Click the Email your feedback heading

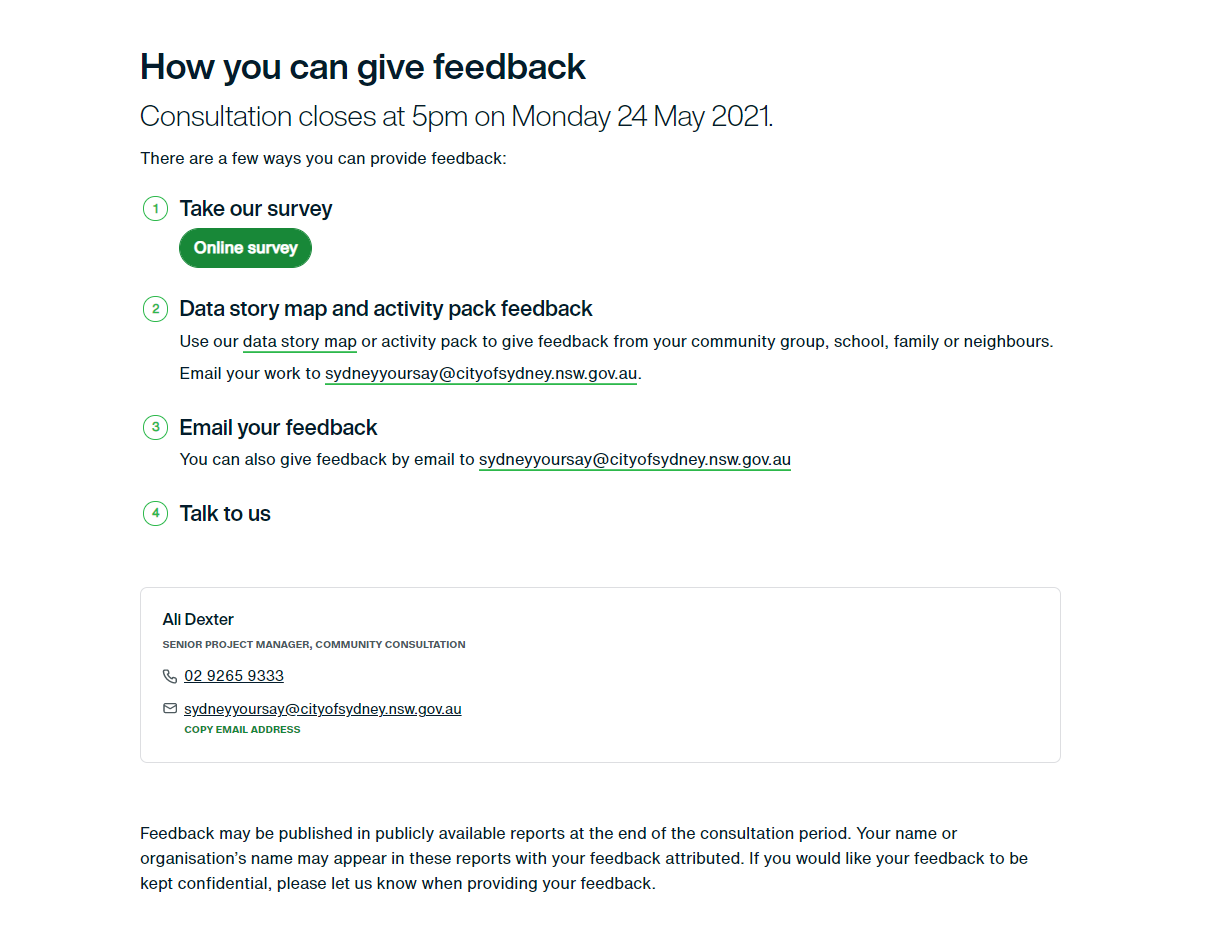point(278,428)
